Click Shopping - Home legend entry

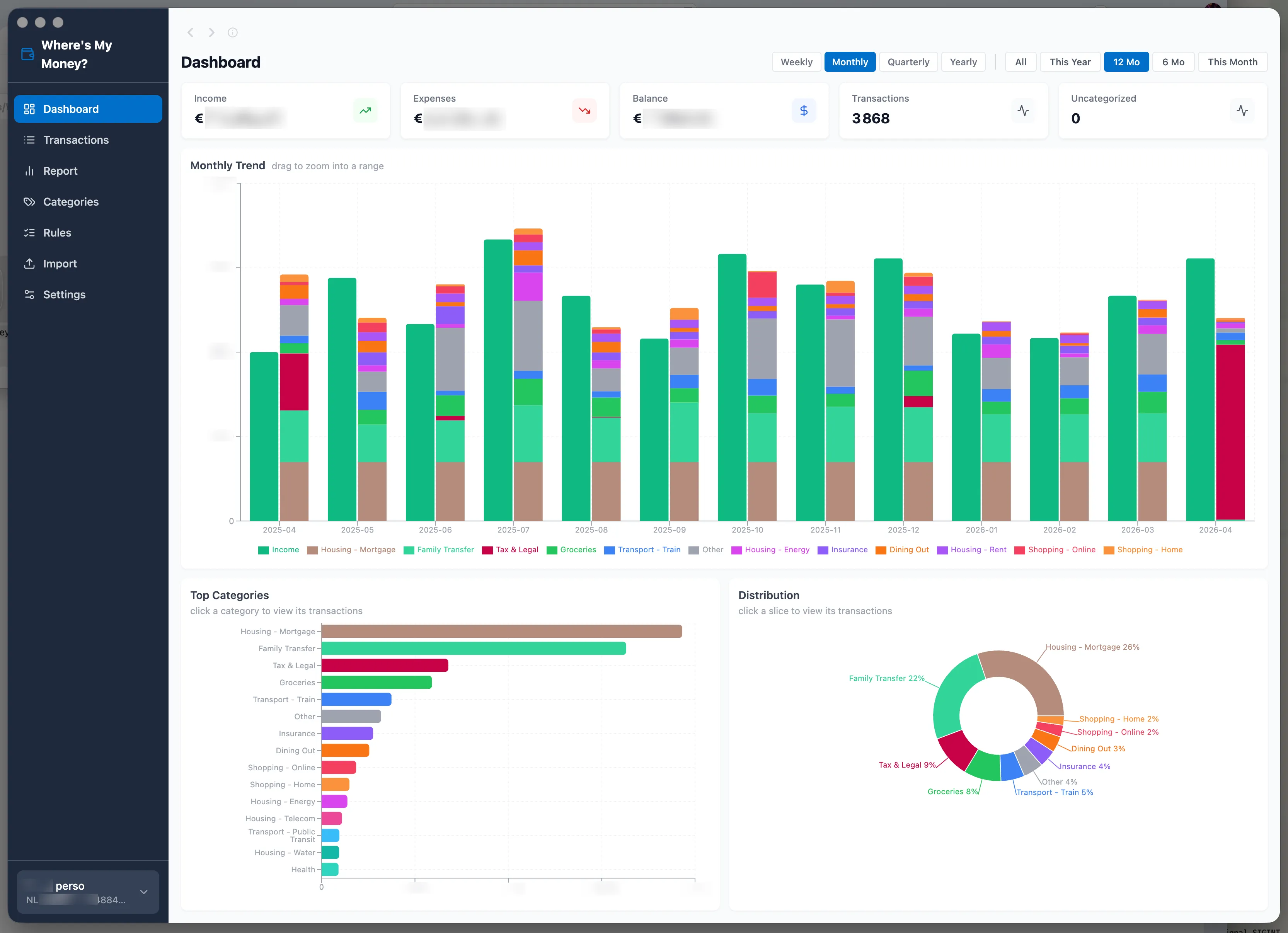pyautogui.click(x=1143, y=550)
